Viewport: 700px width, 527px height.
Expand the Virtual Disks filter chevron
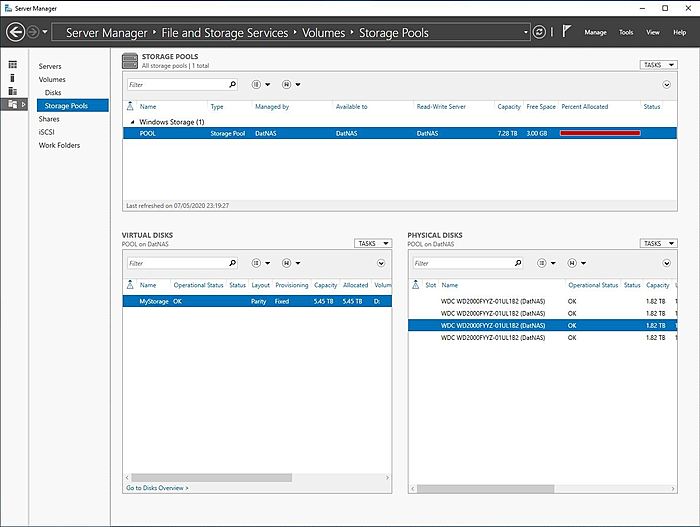(381, 263)
